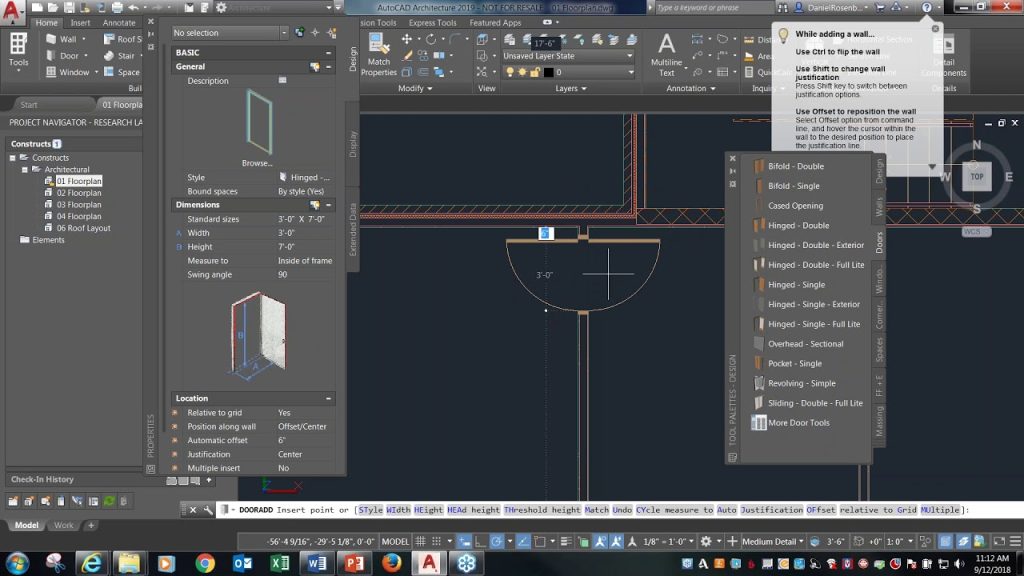Toggle the layer lock icon in Layers panel
The image size is (1024, 576).
536,72
